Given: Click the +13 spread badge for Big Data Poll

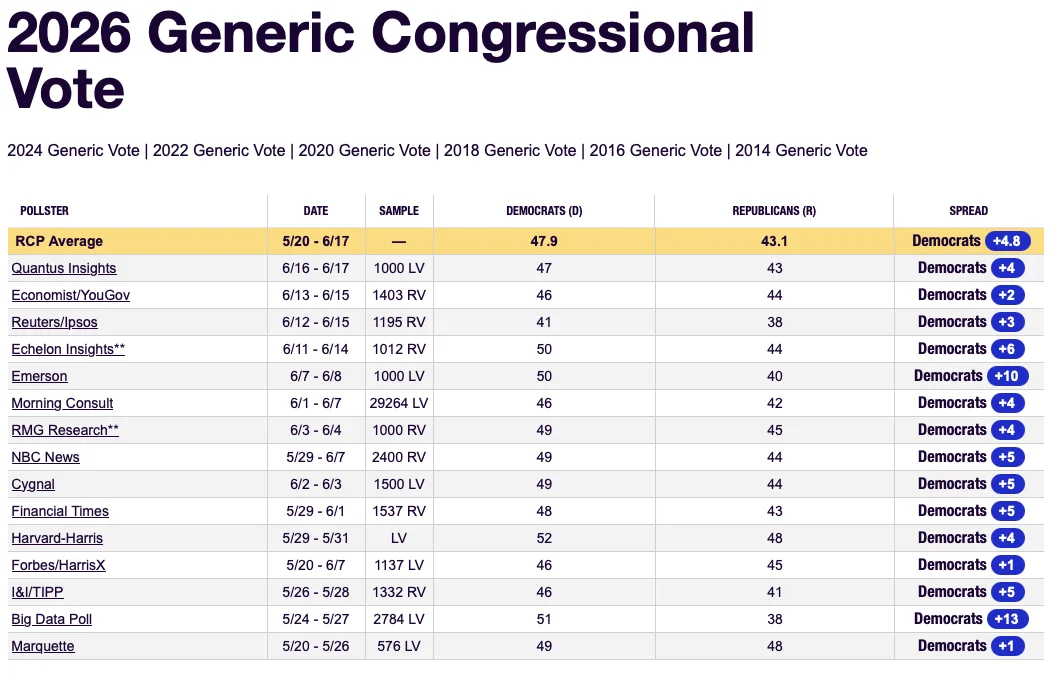Looking at the screenshot, I should (x=1007, y=619).
